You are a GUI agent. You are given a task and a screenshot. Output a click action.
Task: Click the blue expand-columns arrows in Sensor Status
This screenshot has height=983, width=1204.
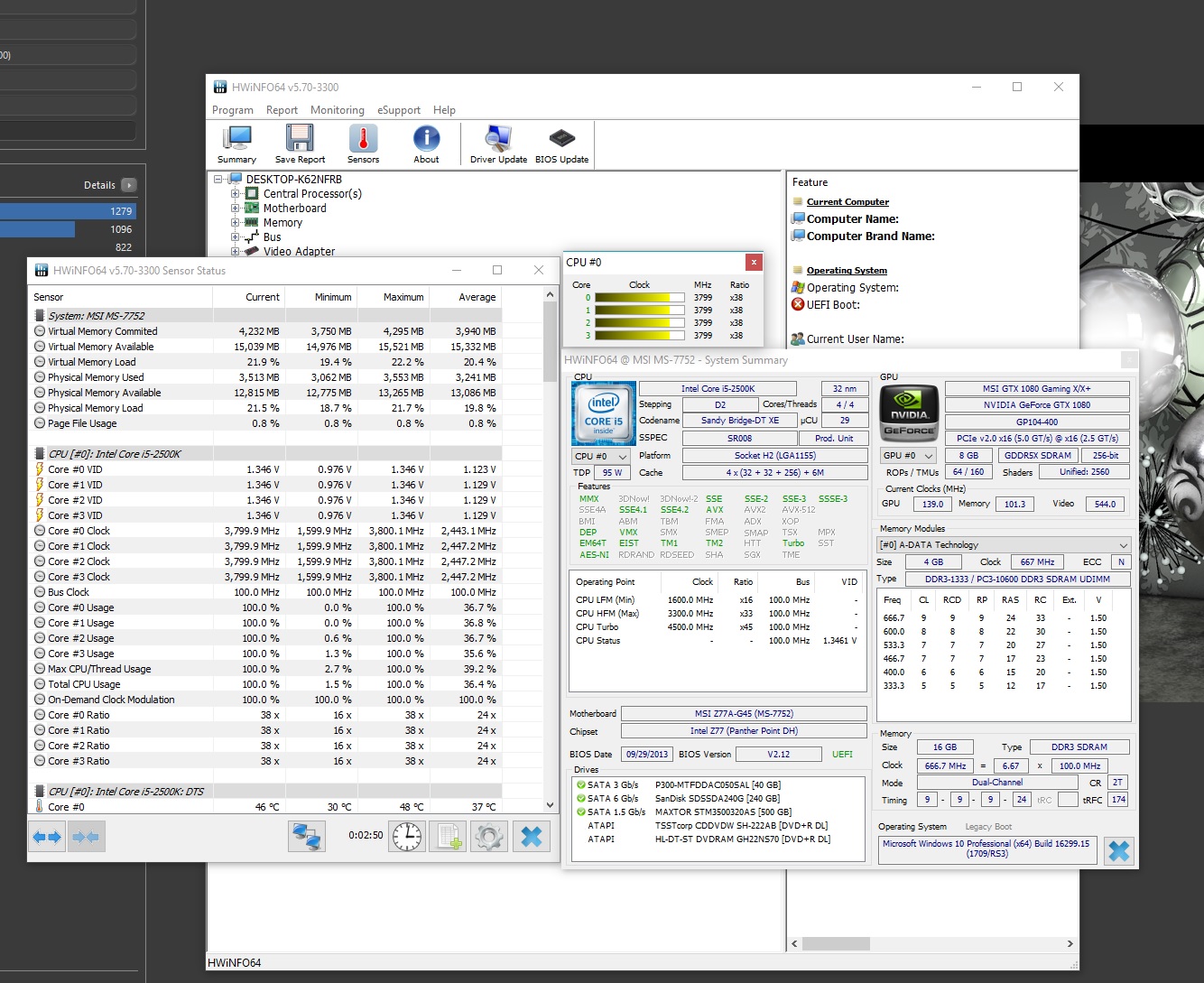[47, 837]
